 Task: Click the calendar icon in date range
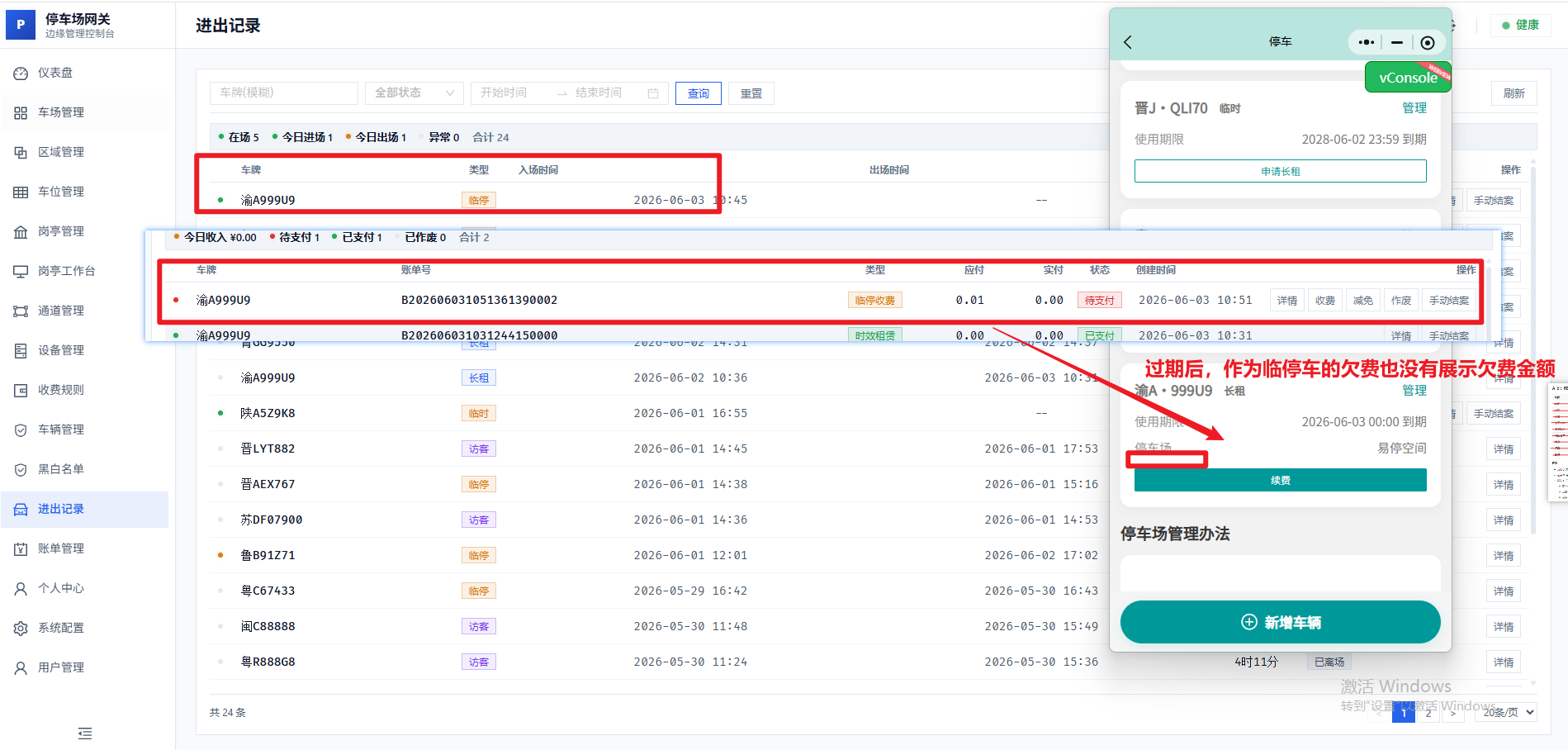click(x=653, y=93)
